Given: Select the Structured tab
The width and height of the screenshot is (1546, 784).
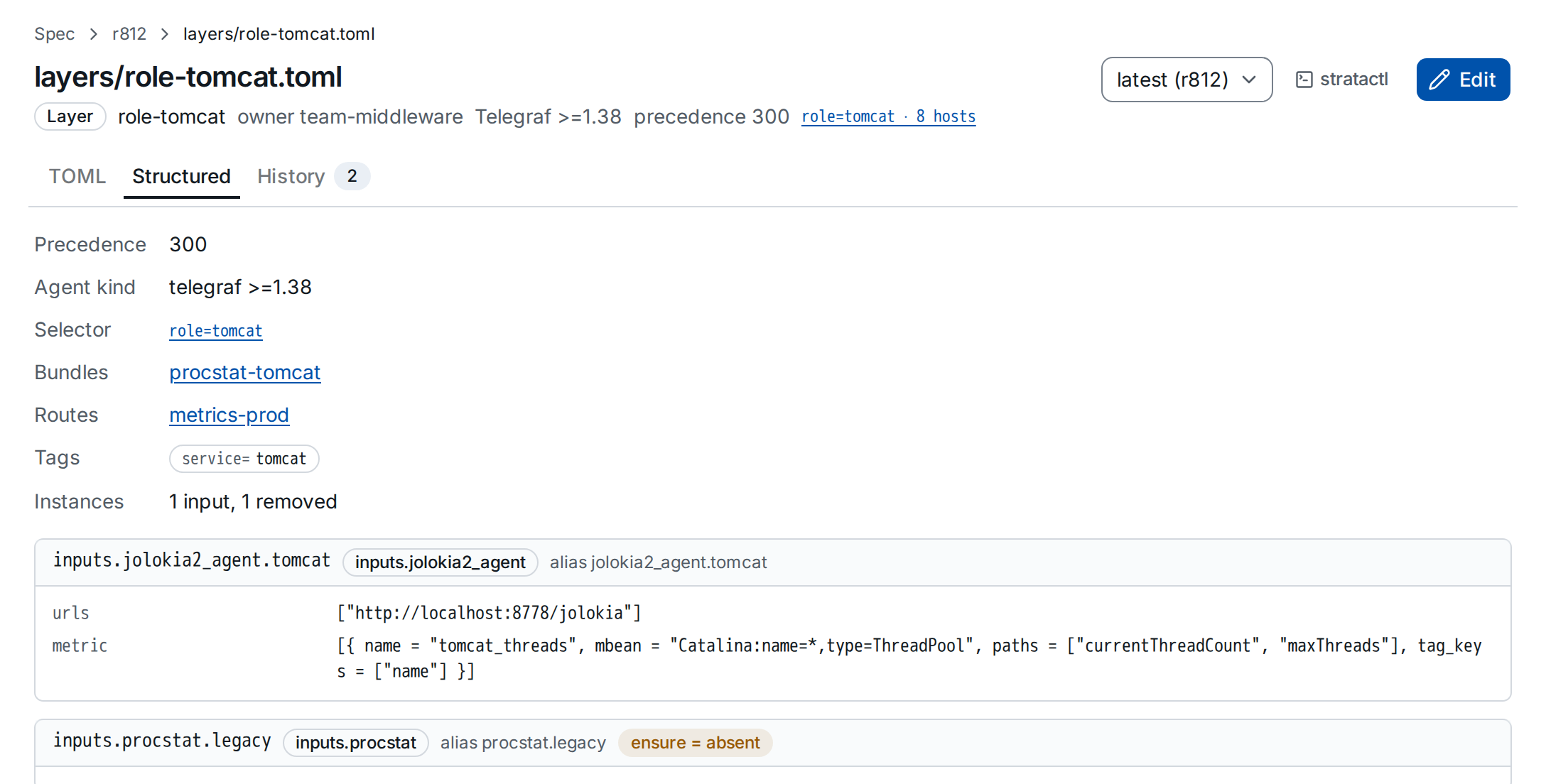Looking at the screenshot, I should (x=182, y=176).
